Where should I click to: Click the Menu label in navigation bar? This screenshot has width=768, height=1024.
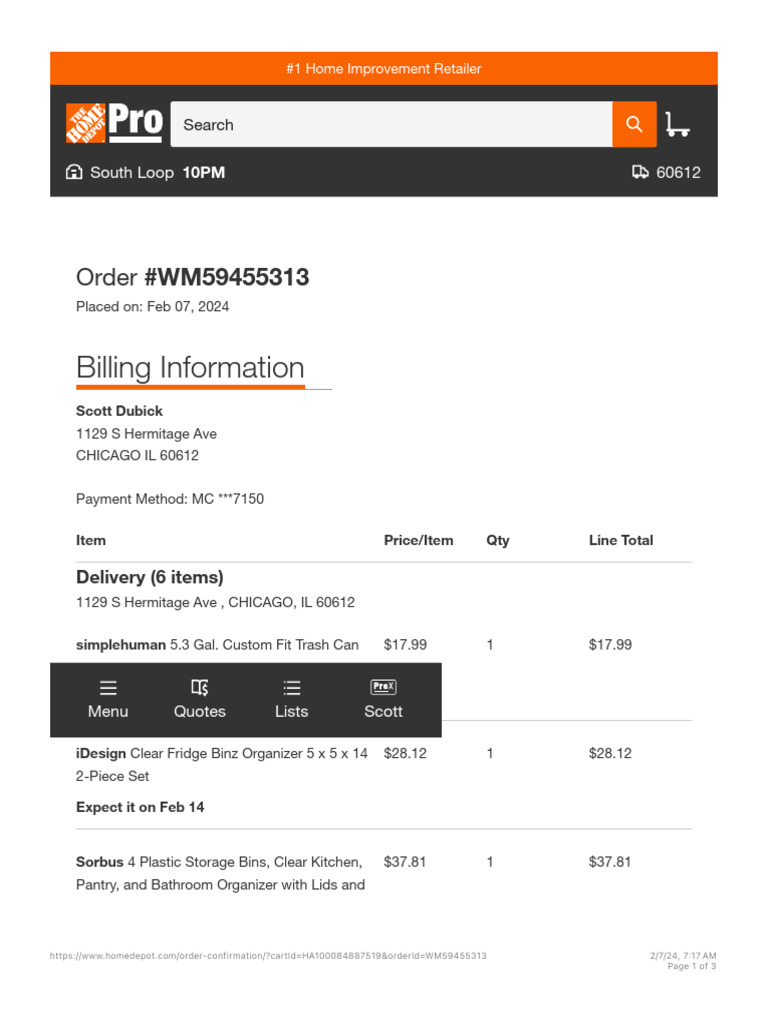(x=108, y=711)
